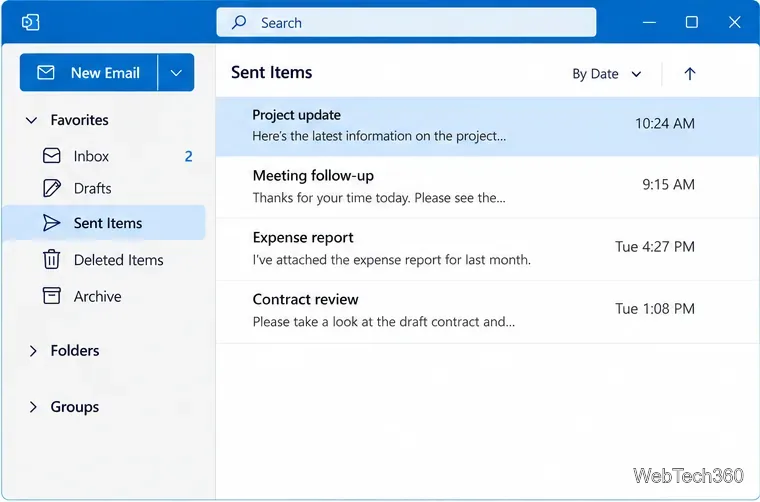The height and width of the screenshot is (502, 760).
Task: Open the Drafts folder label
Action: [93, 188]
